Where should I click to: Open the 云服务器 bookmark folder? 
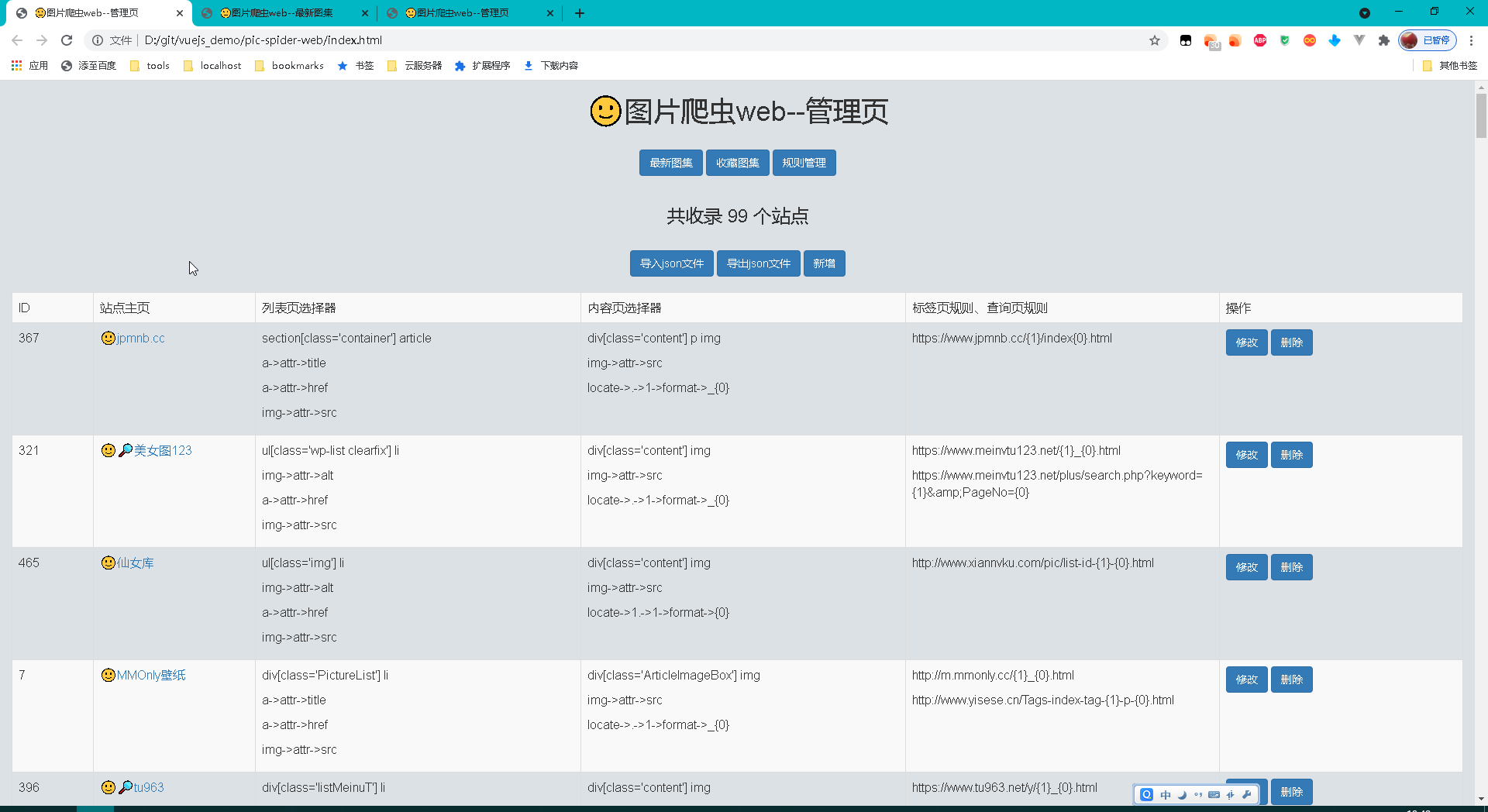[x=414, y=66]
